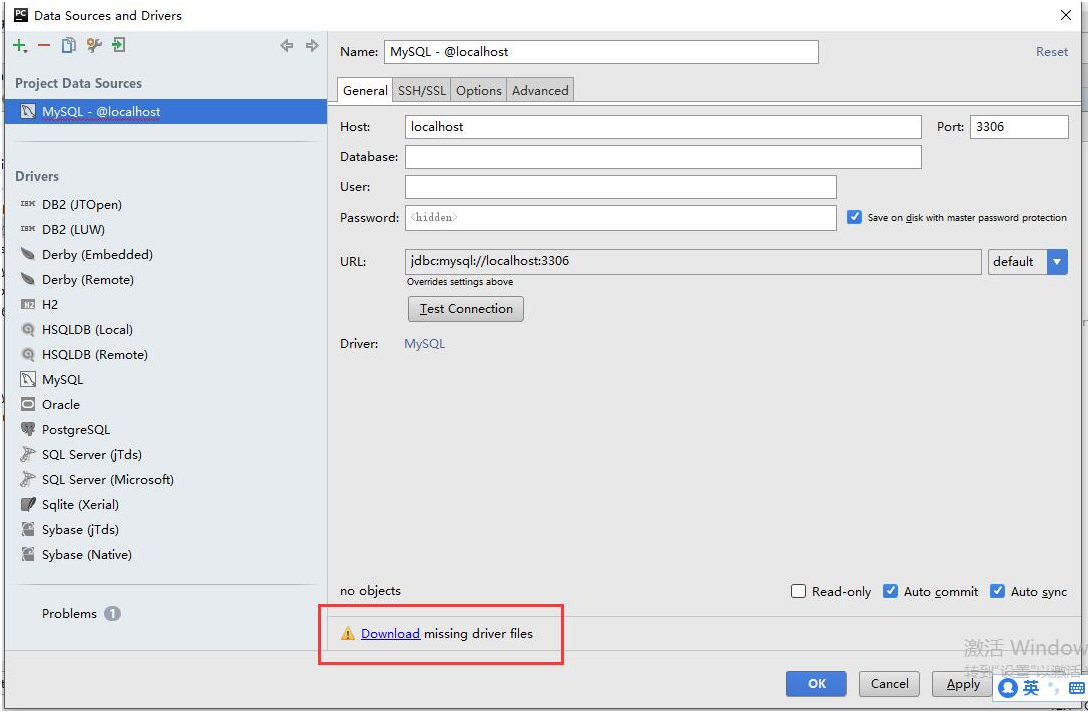Image resolution: width=1090 pixels, height=713 pixels.
Task: Click the Apply button
Action: pos(962,685)
